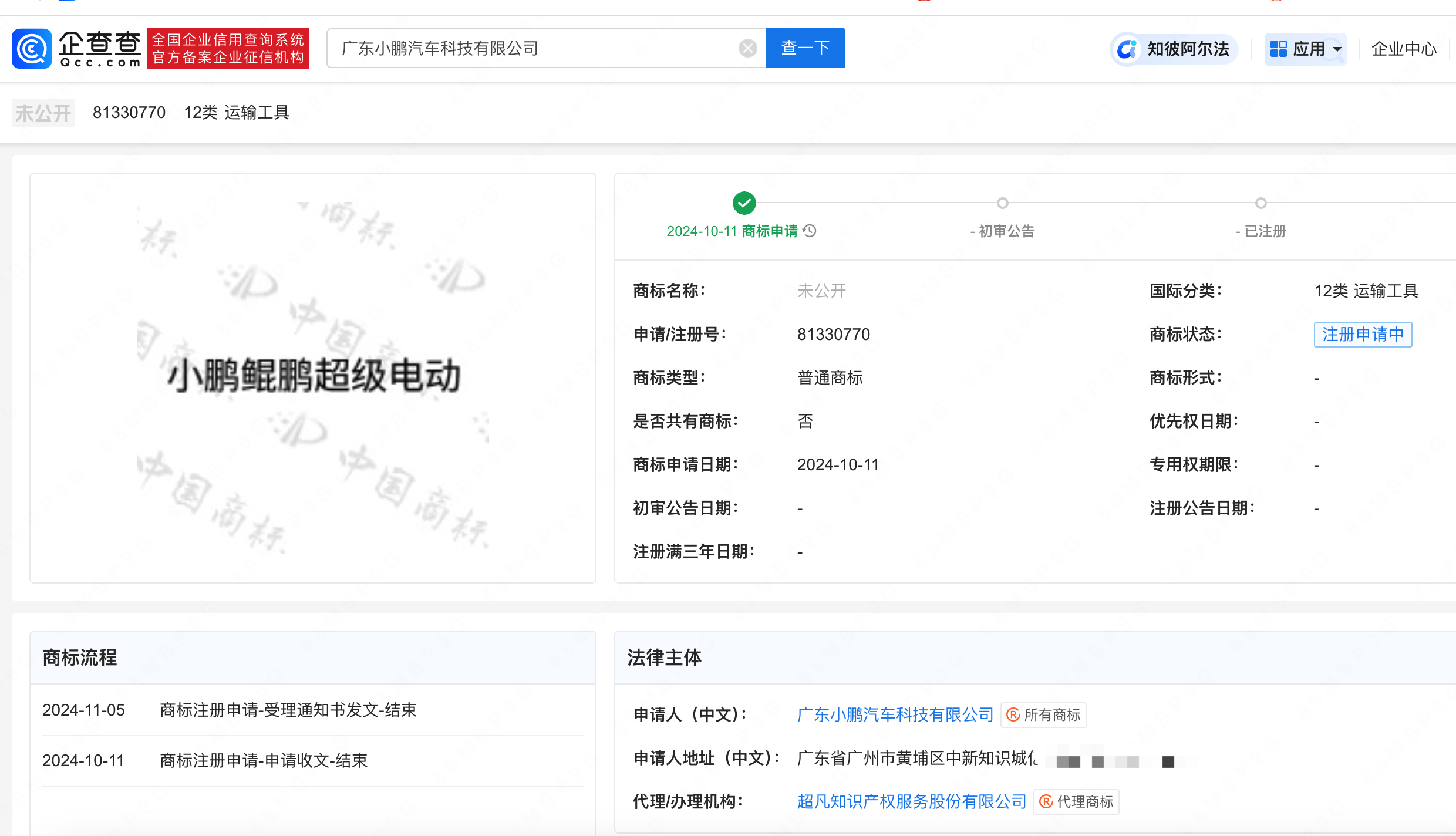Click the 2024-11-05 受理通知书发文 flow row
The height and width of the screenshot is (836, 1456).
(x=313, y=710)
